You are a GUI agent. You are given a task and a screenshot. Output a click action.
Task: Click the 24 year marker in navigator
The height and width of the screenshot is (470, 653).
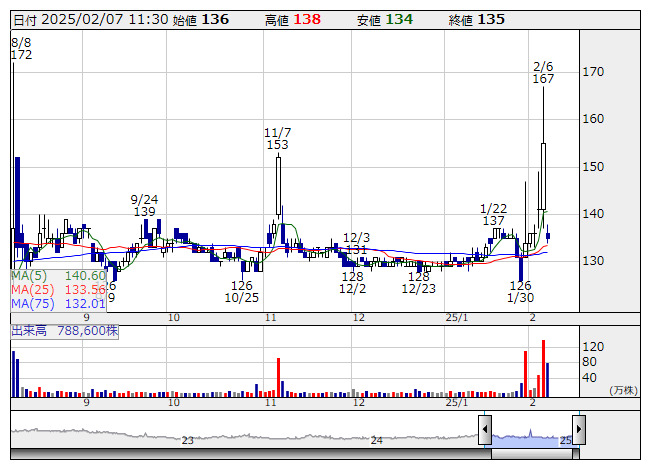point(376,440)
